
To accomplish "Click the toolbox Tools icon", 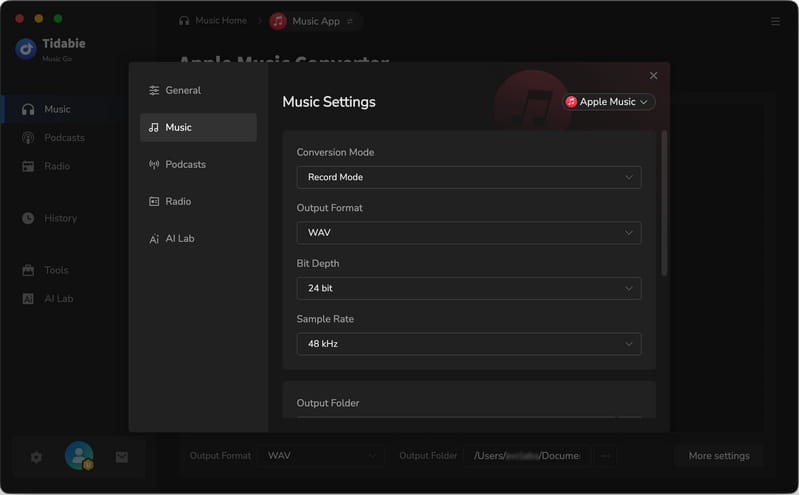I will (x=28, y=270).
